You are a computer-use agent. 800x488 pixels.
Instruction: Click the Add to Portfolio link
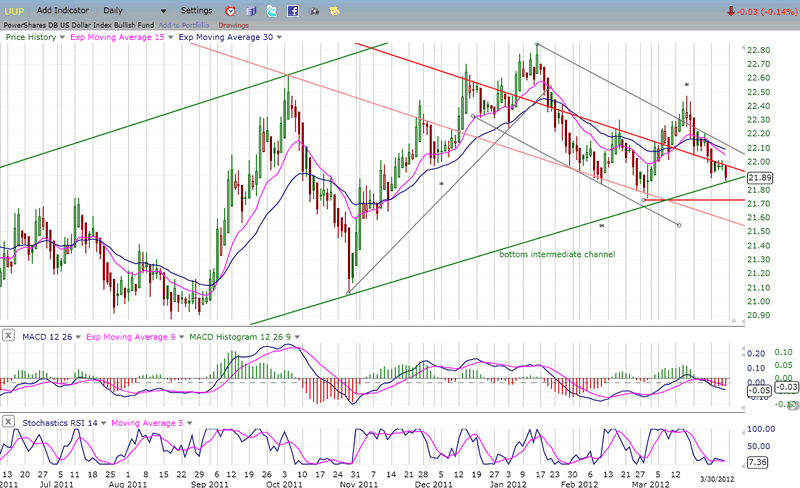[184, 24]
